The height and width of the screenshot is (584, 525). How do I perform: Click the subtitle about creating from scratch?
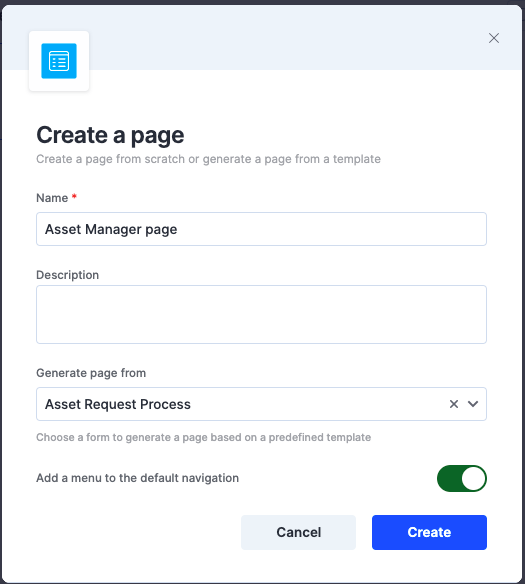pyautogui.click(x=209, y=159)
